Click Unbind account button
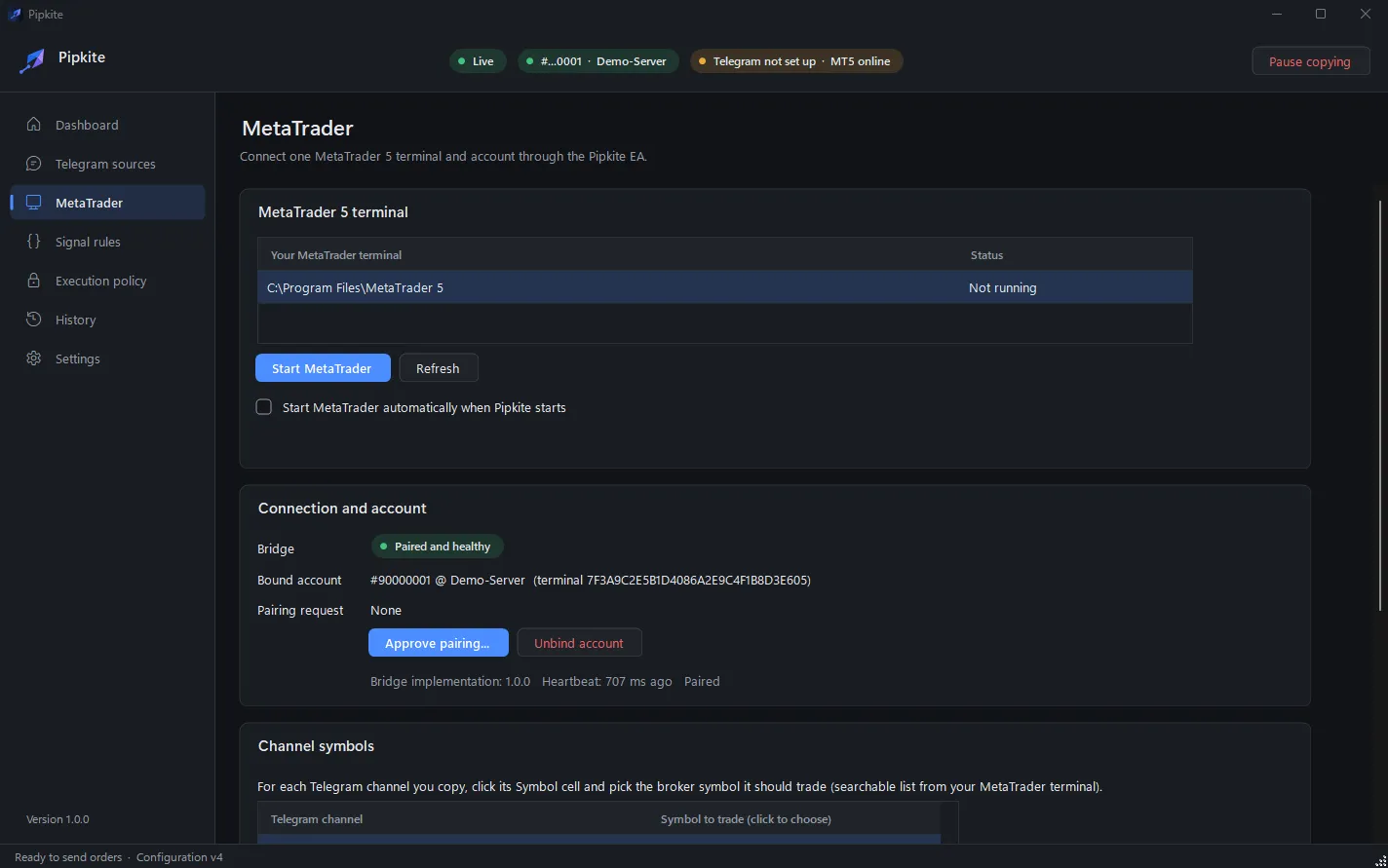Image resolution: width=1388 pixels, height=868 pixels. (x=579, y=643)
